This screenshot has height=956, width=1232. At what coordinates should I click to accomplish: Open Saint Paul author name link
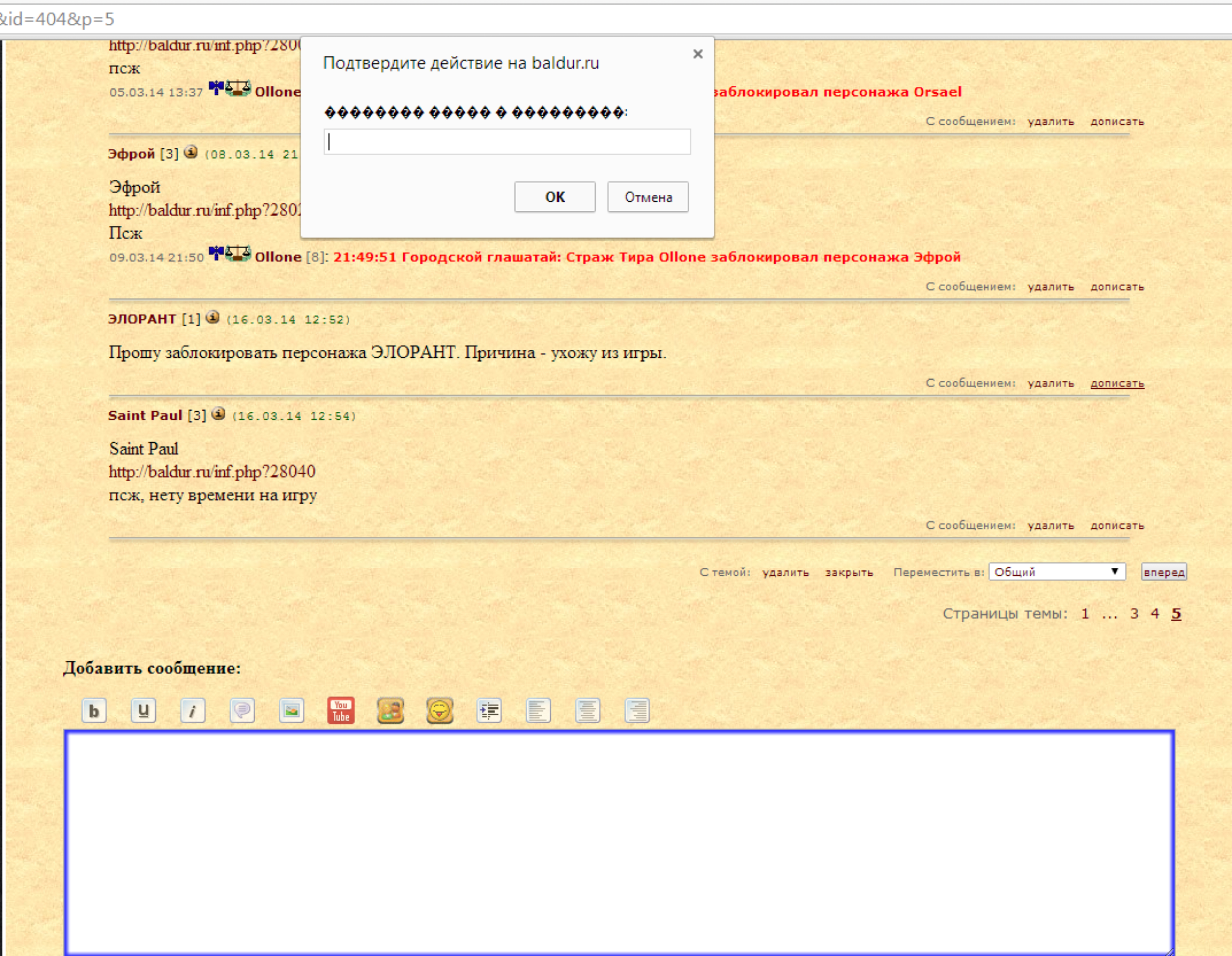click(145, 416)
